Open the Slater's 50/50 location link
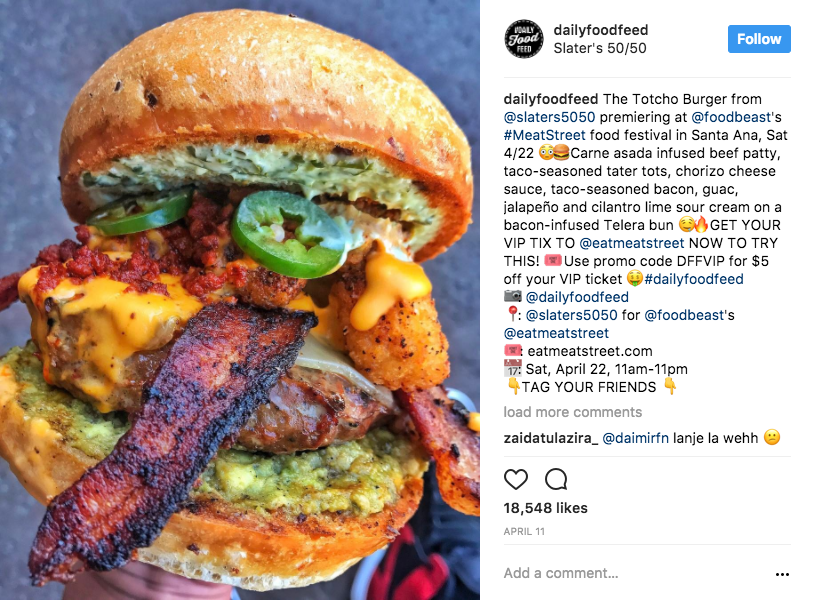Screen dimensions: 815x600 click(x=600, y=48)
